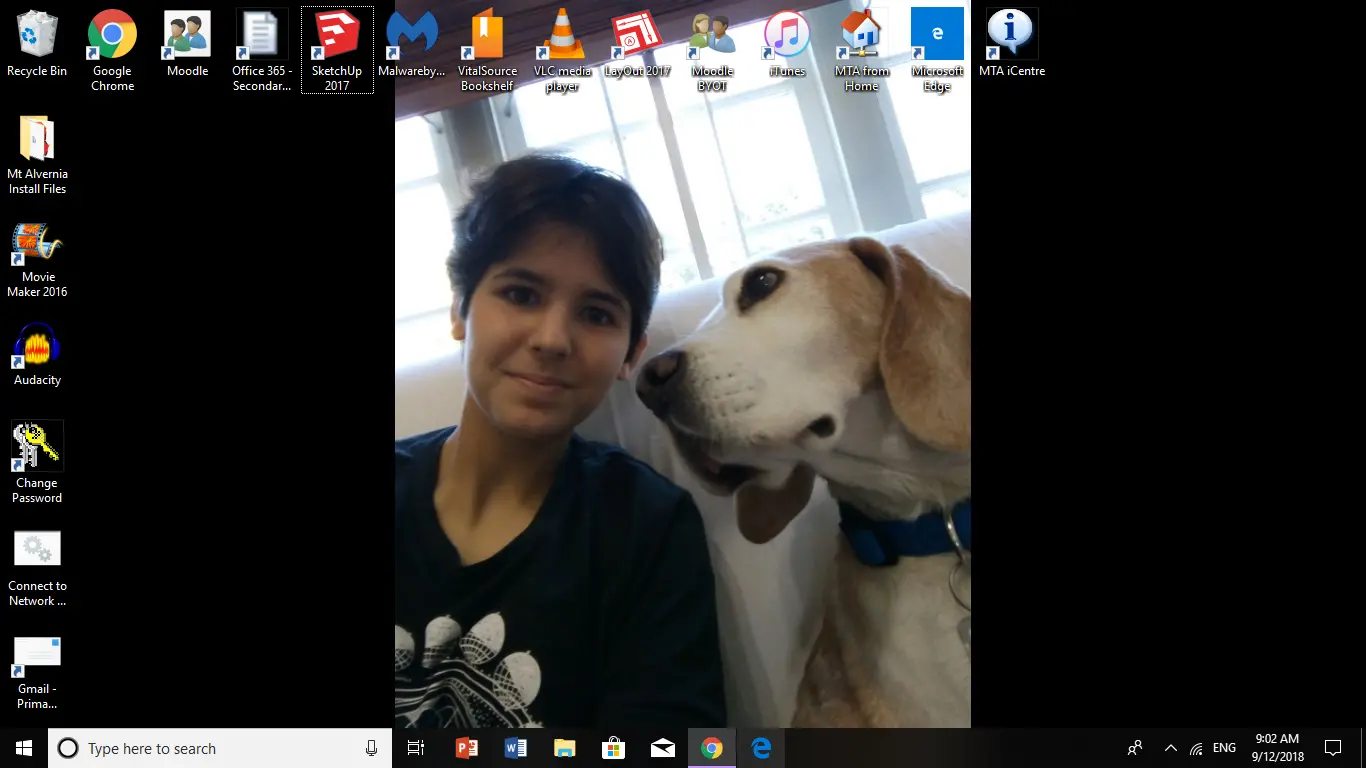Open Microsoft Edge from the taskbar

click(761, 748)
